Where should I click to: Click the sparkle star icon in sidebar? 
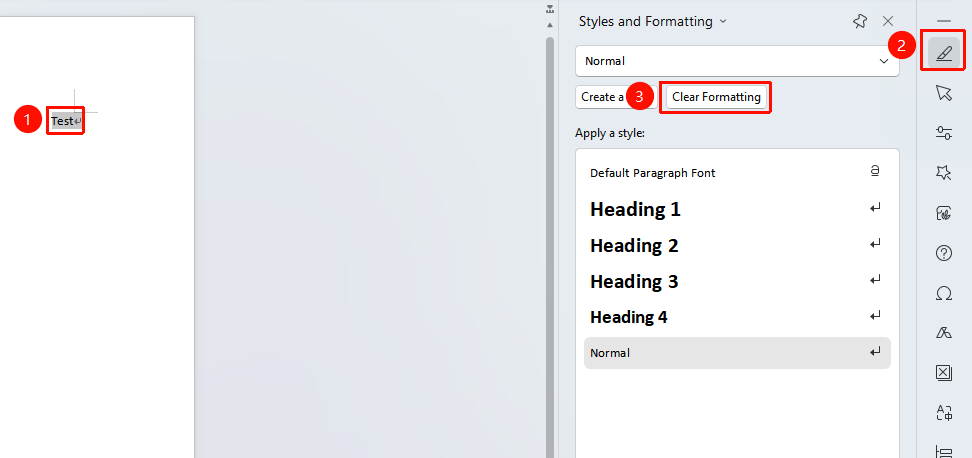coord(943,173)
